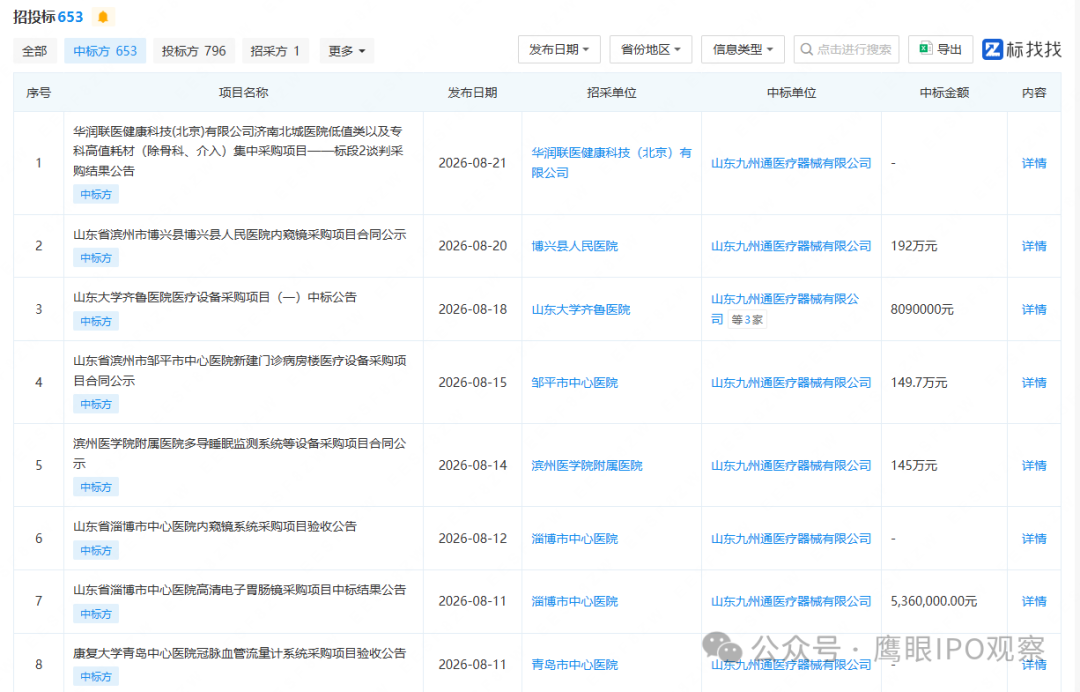Click 淄博市中心医院 link in row 7
This screenshot has width=1080, height=692.
[x=574, y=601]
